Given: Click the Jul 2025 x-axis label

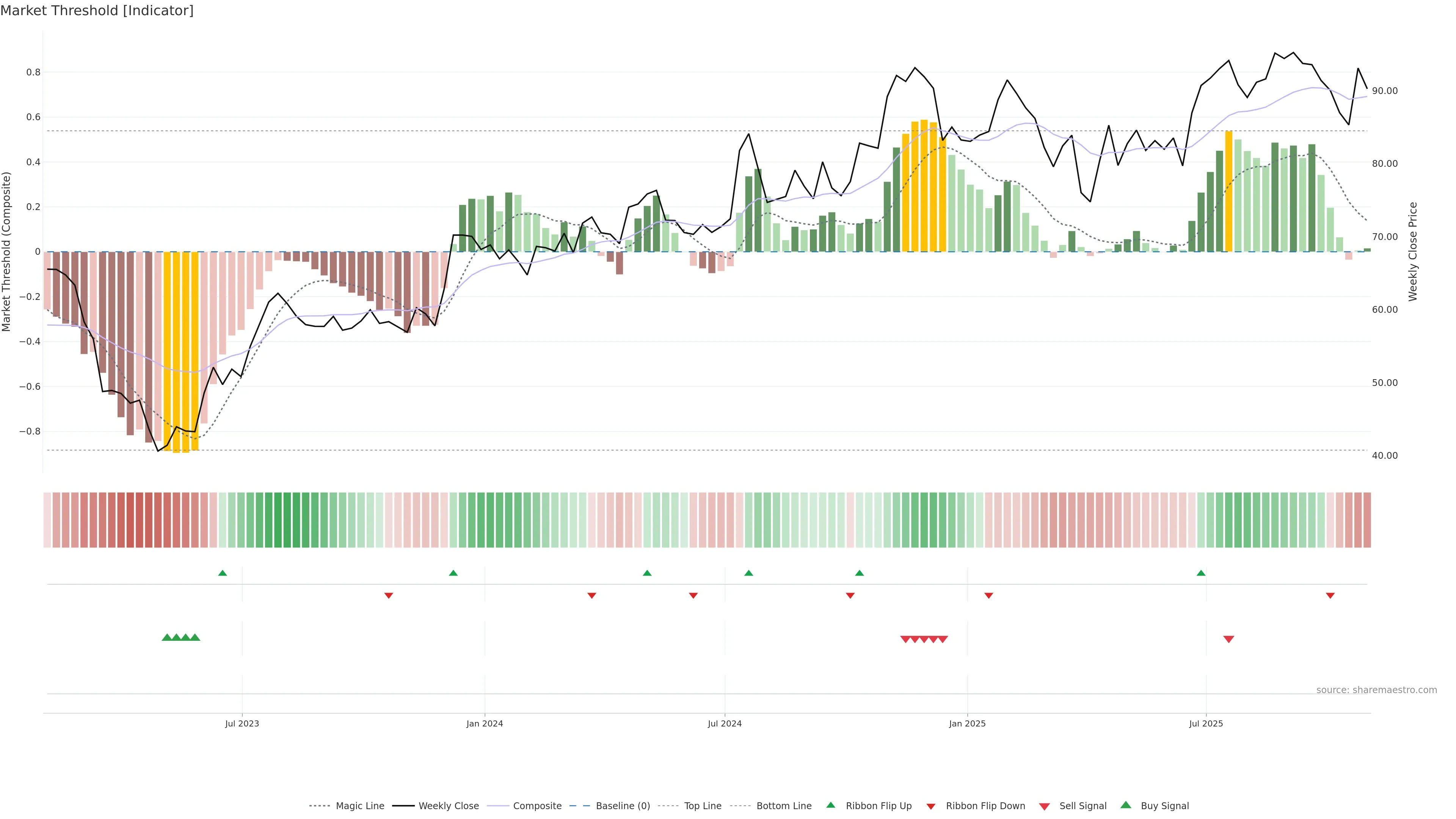Looking at the screenshot, I should 1206,723.
